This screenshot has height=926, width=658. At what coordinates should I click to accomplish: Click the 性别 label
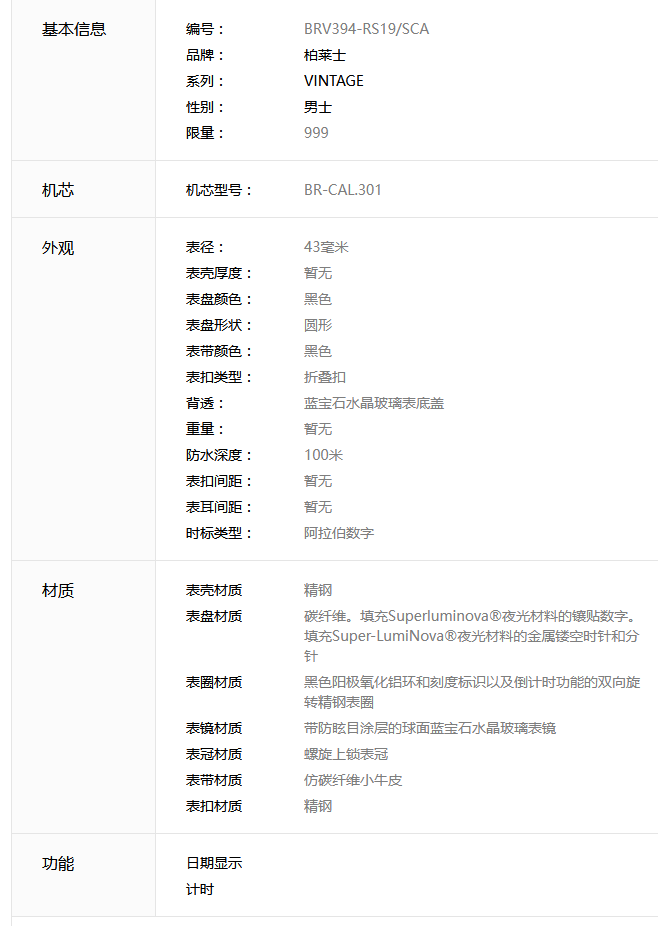tap(205, 107)
